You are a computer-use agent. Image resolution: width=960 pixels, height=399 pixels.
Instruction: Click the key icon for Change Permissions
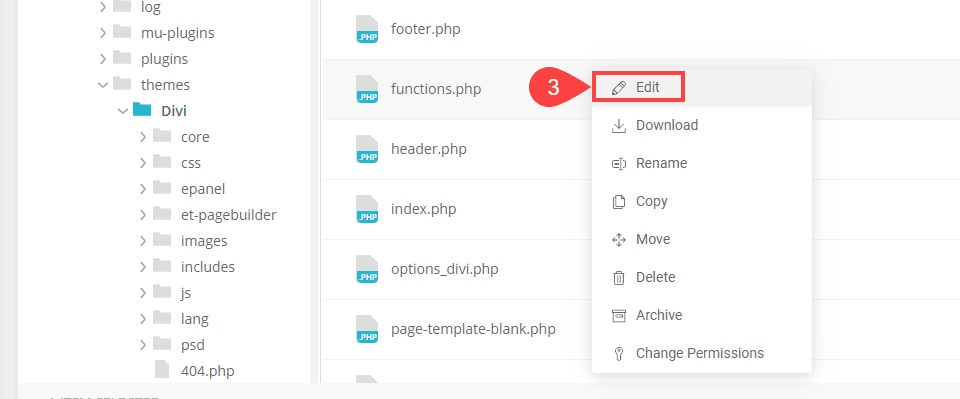[x=619, y=354]
